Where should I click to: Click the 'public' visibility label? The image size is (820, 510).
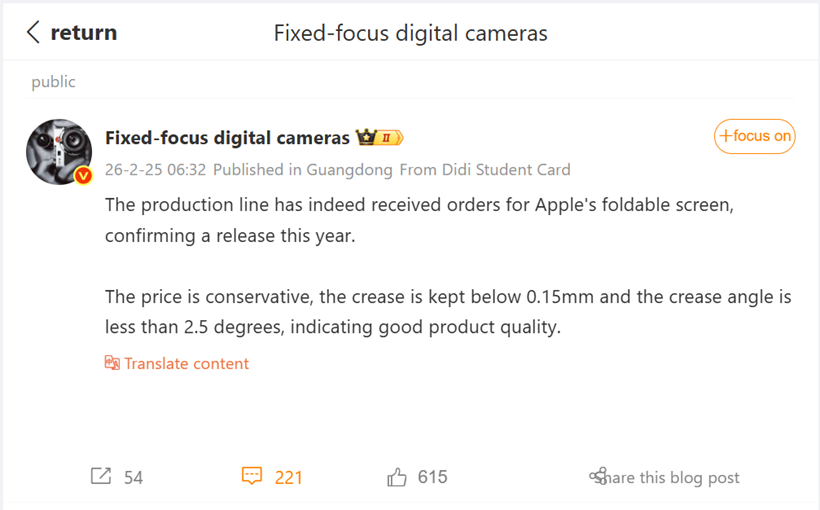pos(53,82)
